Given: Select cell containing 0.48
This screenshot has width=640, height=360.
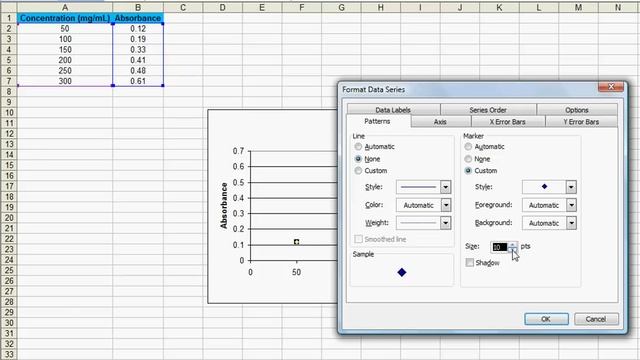Looking at the screenshot, I should coord(138,71).
